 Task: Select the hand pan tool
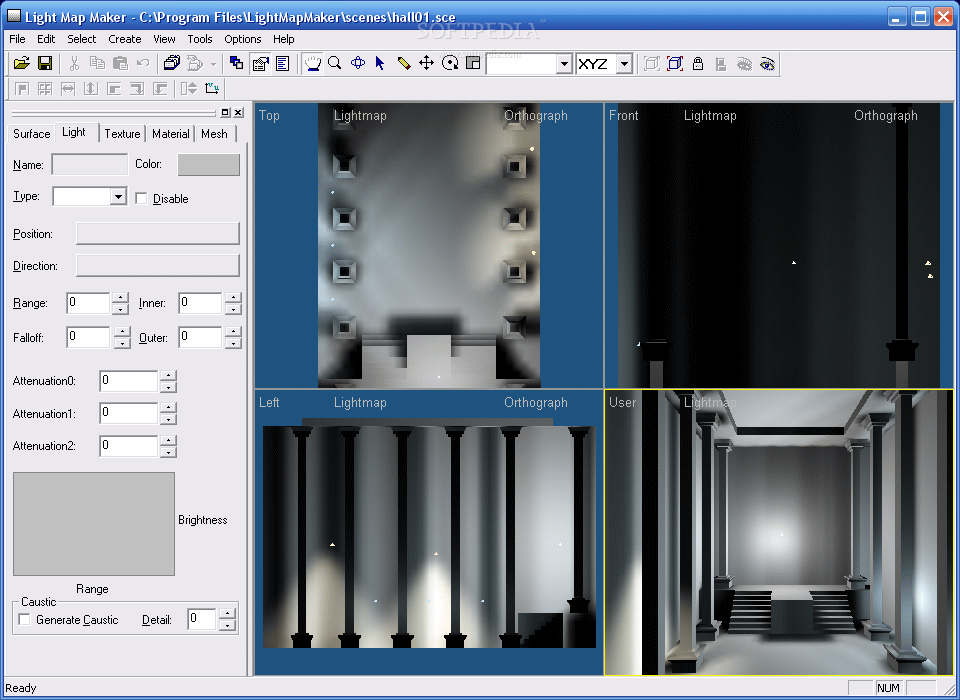pyautogui.click(x=312, y=63)
